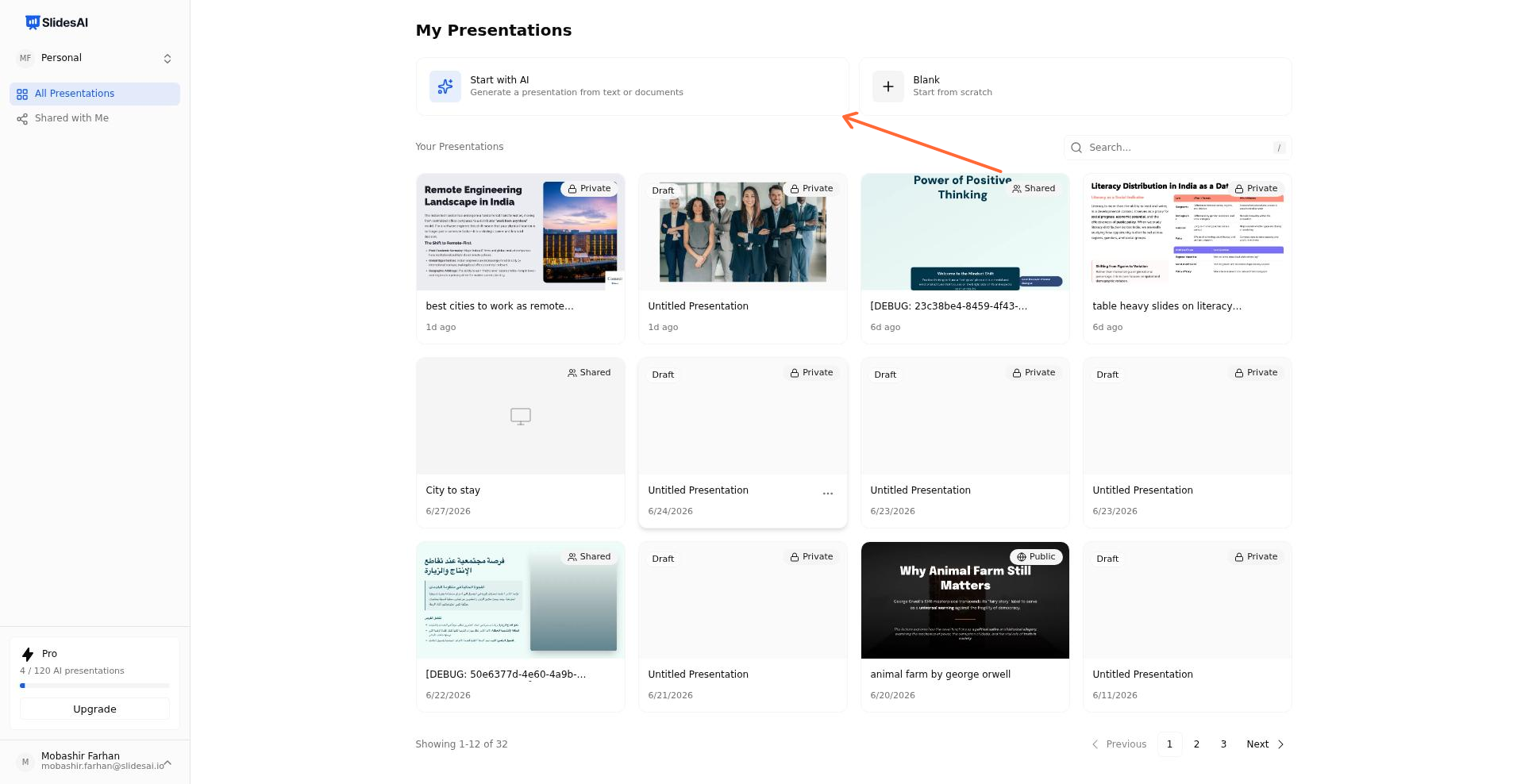Click Shared badge on Power of Positive Thinking
The height and width of the screenshot is (784, 1517).
coord(1034,189)
